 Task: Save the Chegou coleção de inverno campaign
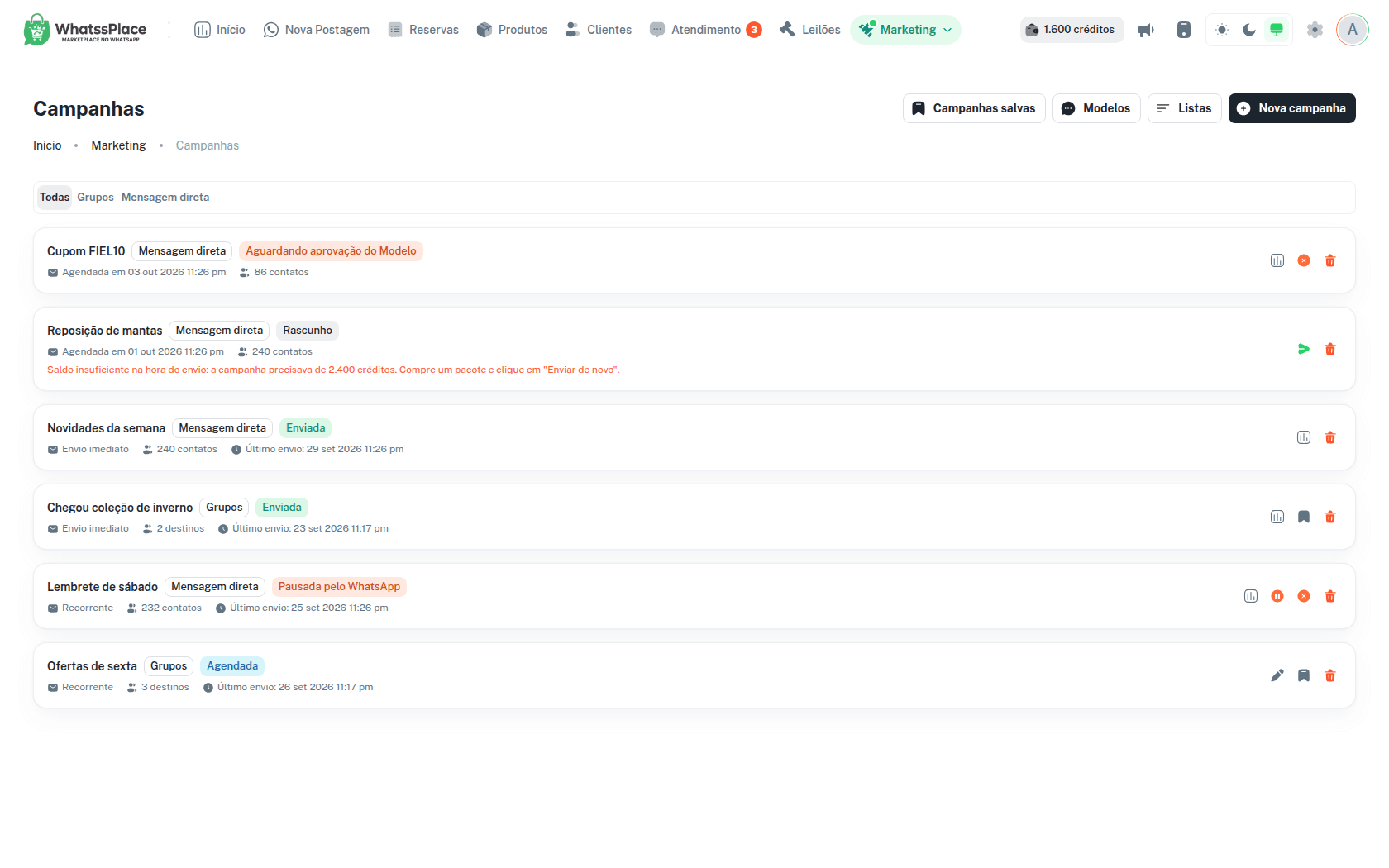[x=1304, y=517]
